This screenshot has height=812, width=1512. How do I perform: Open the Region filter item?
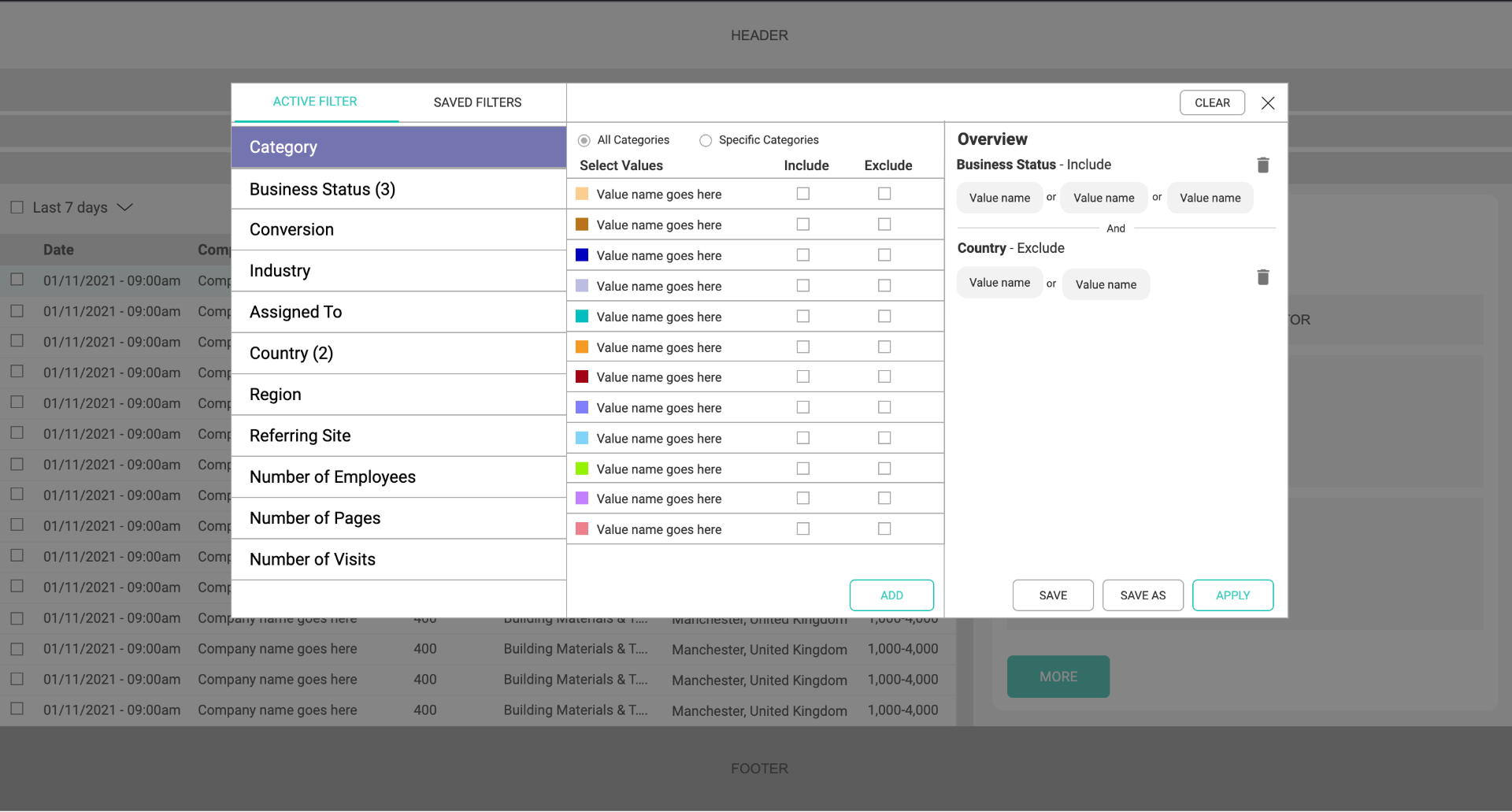398,395
